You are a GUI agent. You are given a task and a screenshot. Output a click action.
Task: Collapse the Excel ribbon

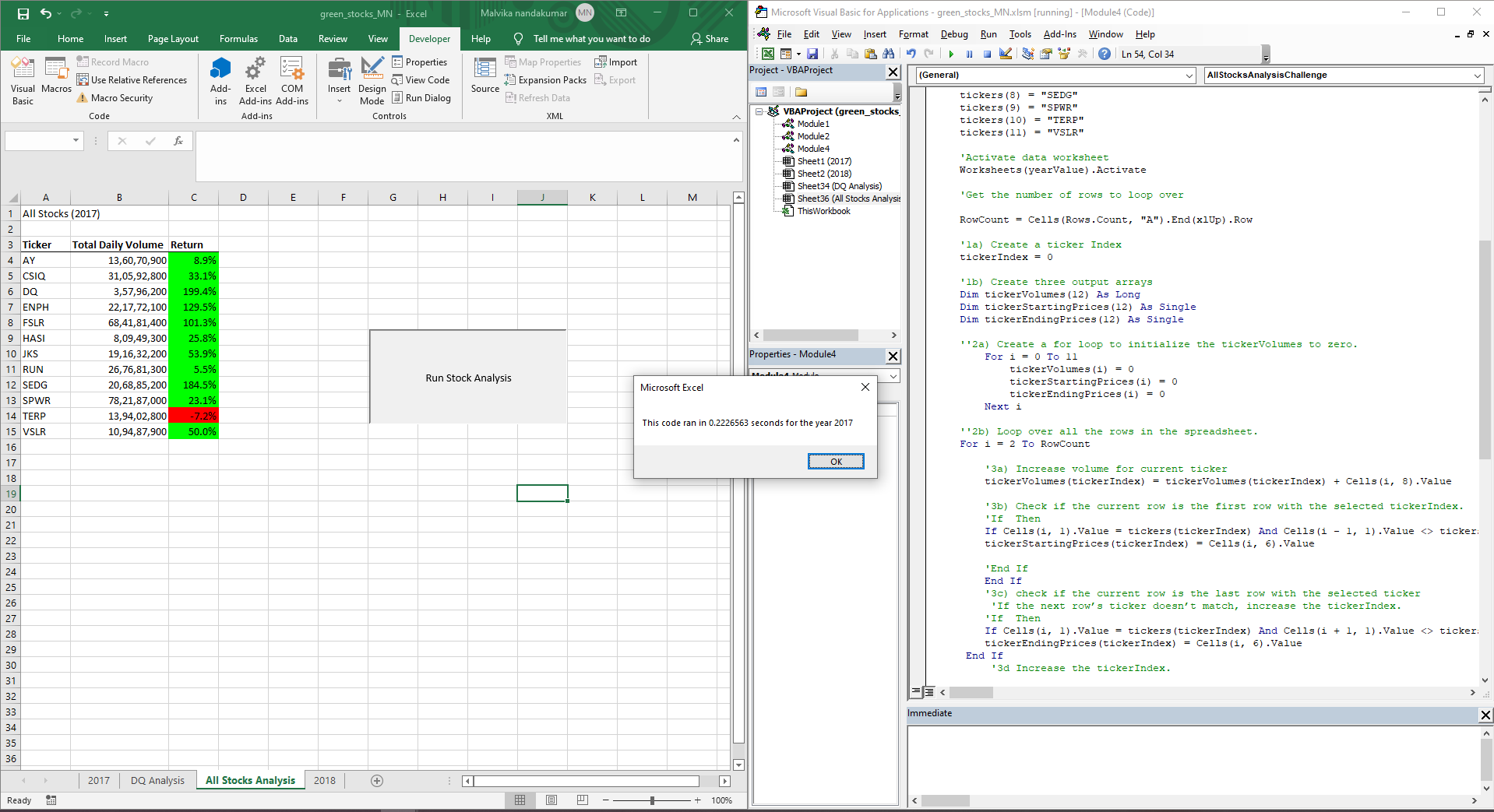pyautogui.click(x=736, y=117)
